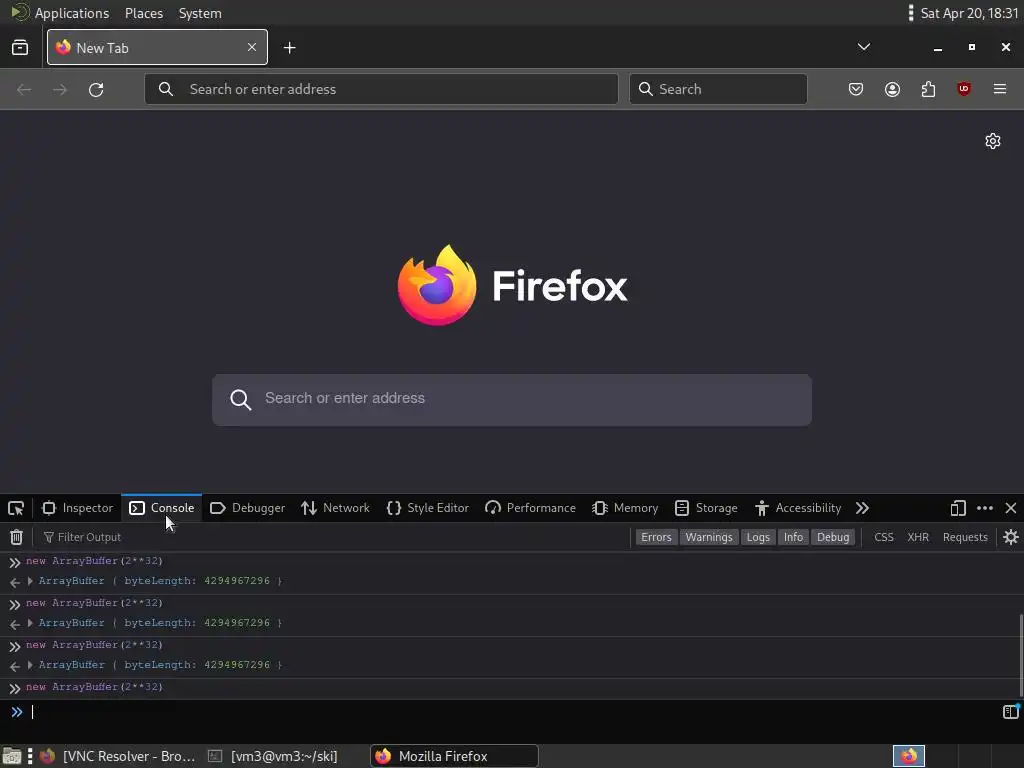
Task: Toggle the Requests filter
Action: point(965,537)
